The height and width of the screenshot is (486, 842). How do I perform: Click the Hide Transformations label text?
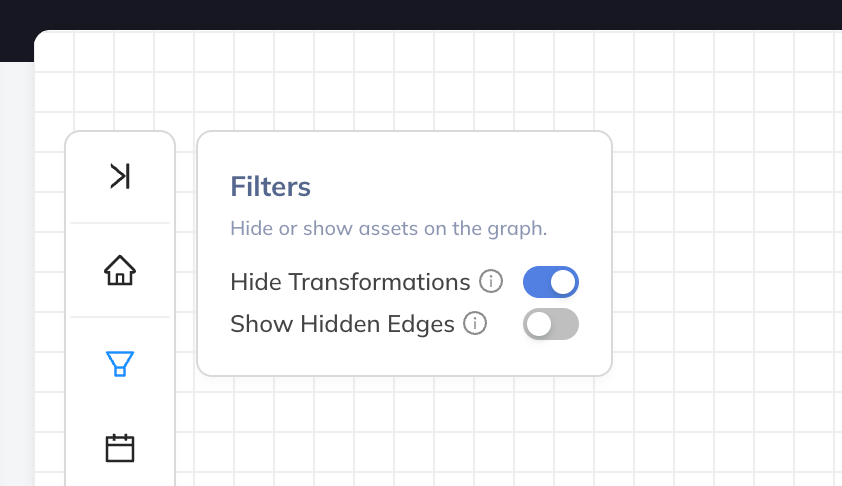pyautogui.click(x=350, y=282)
